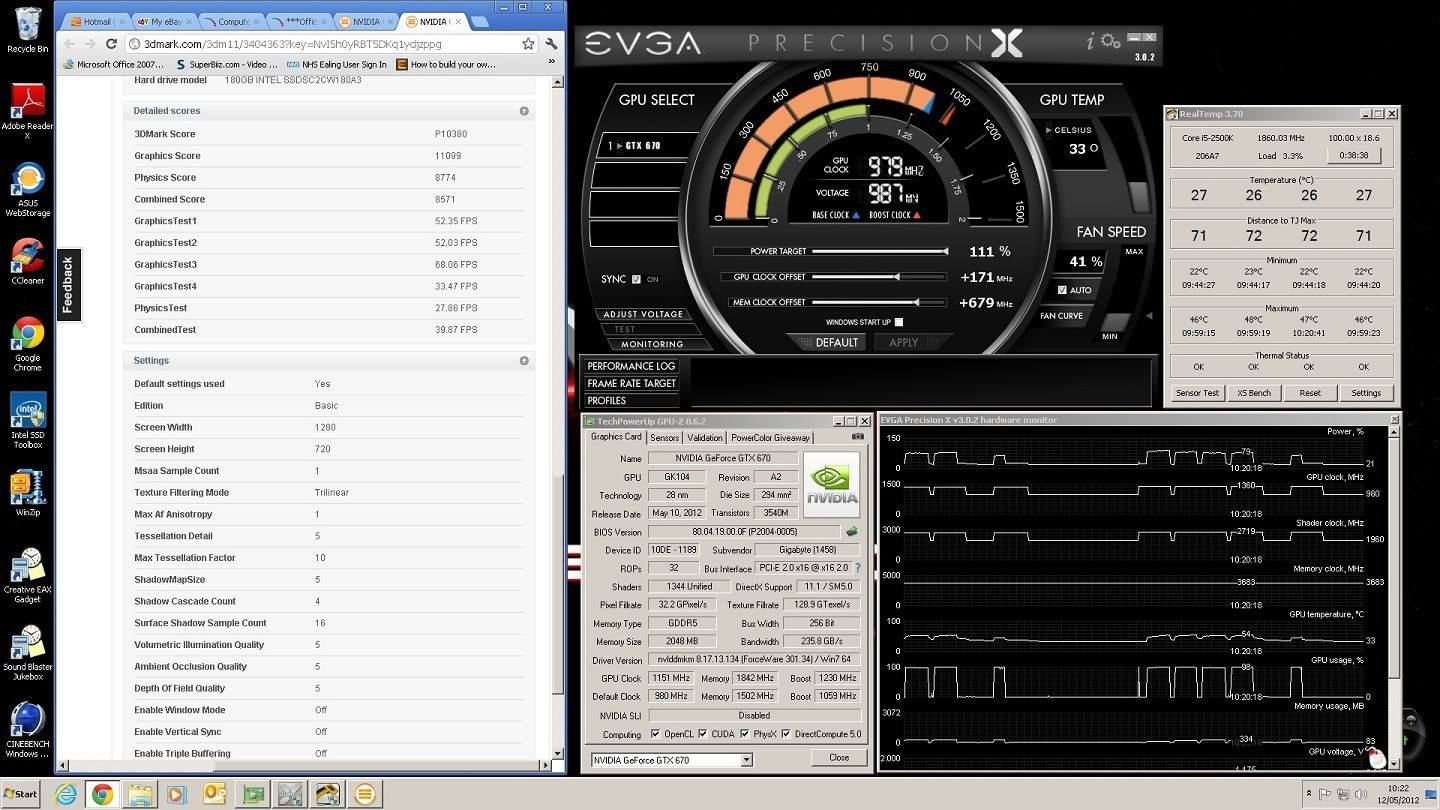Collapse the Settings section
The image size is (1440, 810).
click(524, 360)
